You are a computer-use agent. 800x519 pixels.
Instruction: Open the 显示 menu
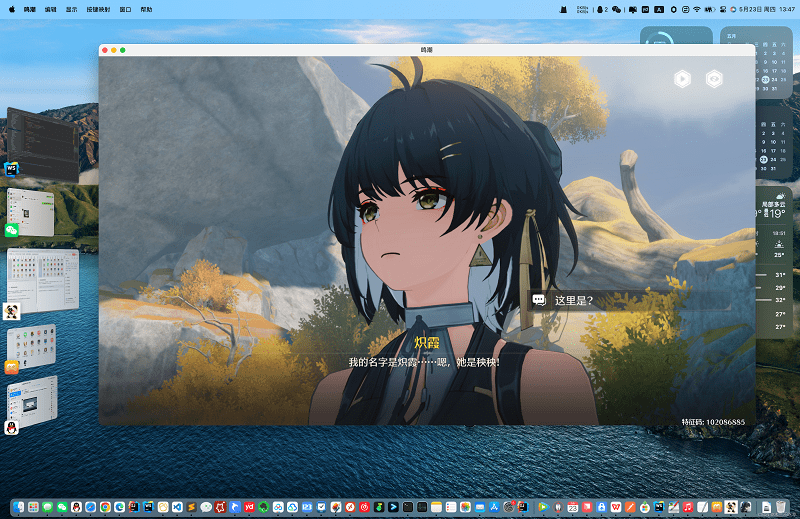(x=71, y=7)
